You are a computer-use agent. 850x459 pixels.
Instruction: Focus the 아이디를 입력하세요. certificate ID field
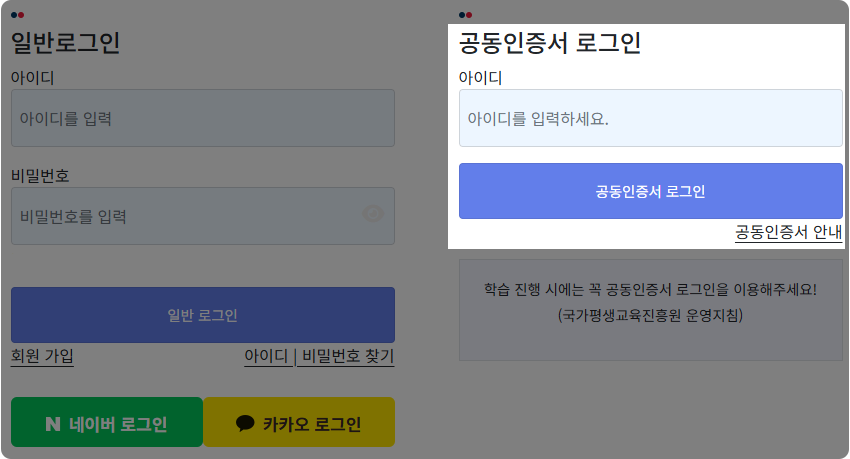pyautogui.click(x=651, y=118)
